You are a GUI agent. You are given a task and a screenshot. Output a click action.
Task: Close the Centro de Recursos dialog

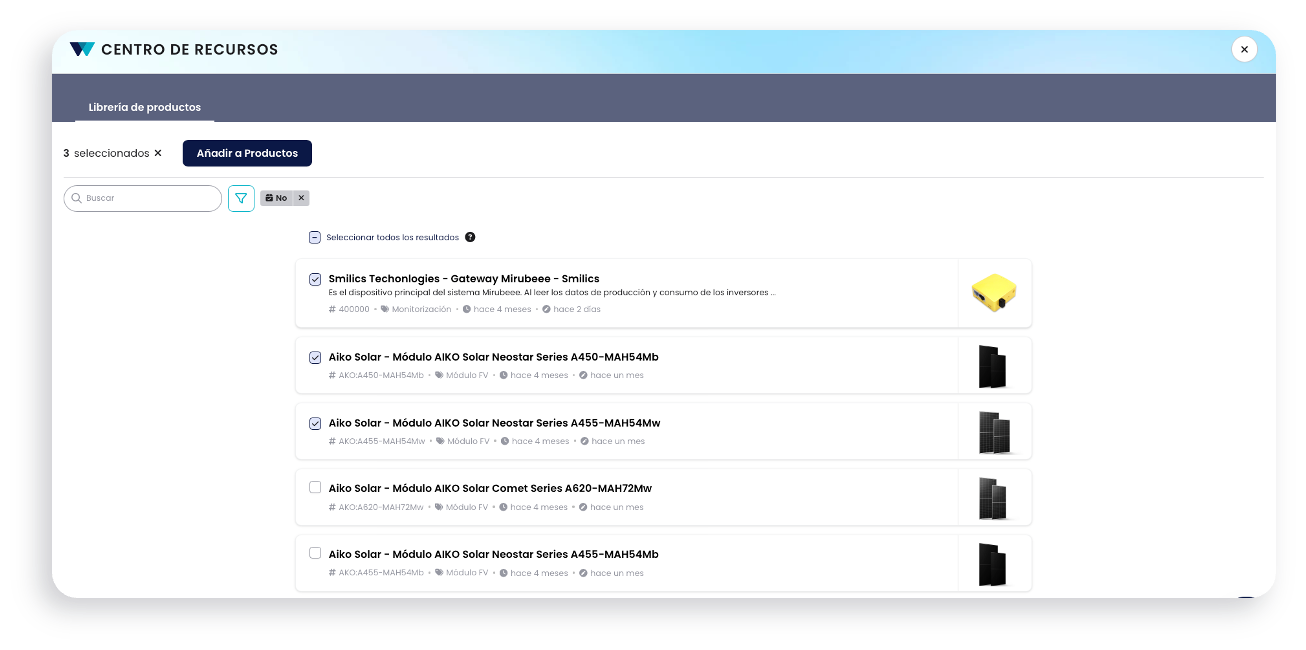click(1244, 49)
